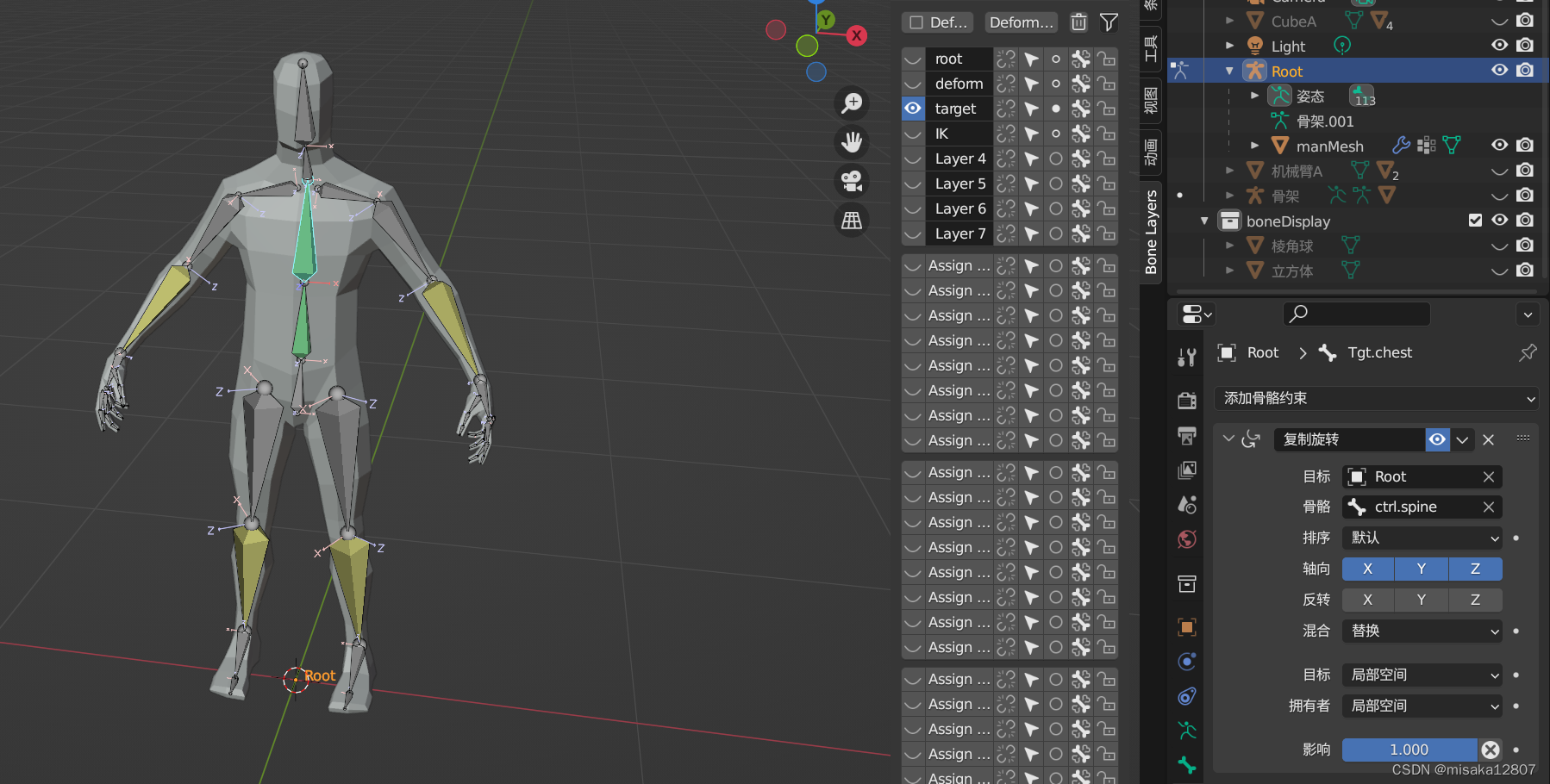Click the bone icon on deform layer row

click(1081, 84)
